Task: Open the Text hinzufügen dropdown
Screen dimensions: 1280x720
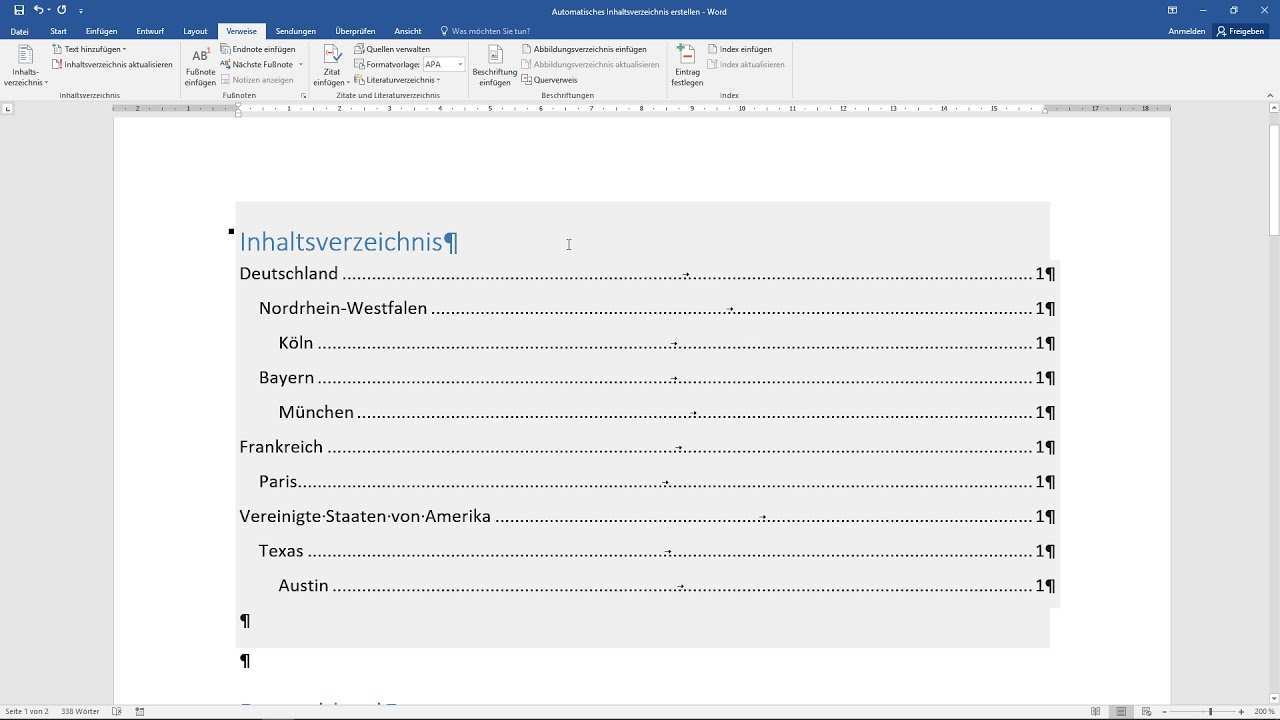Action: 90,49
